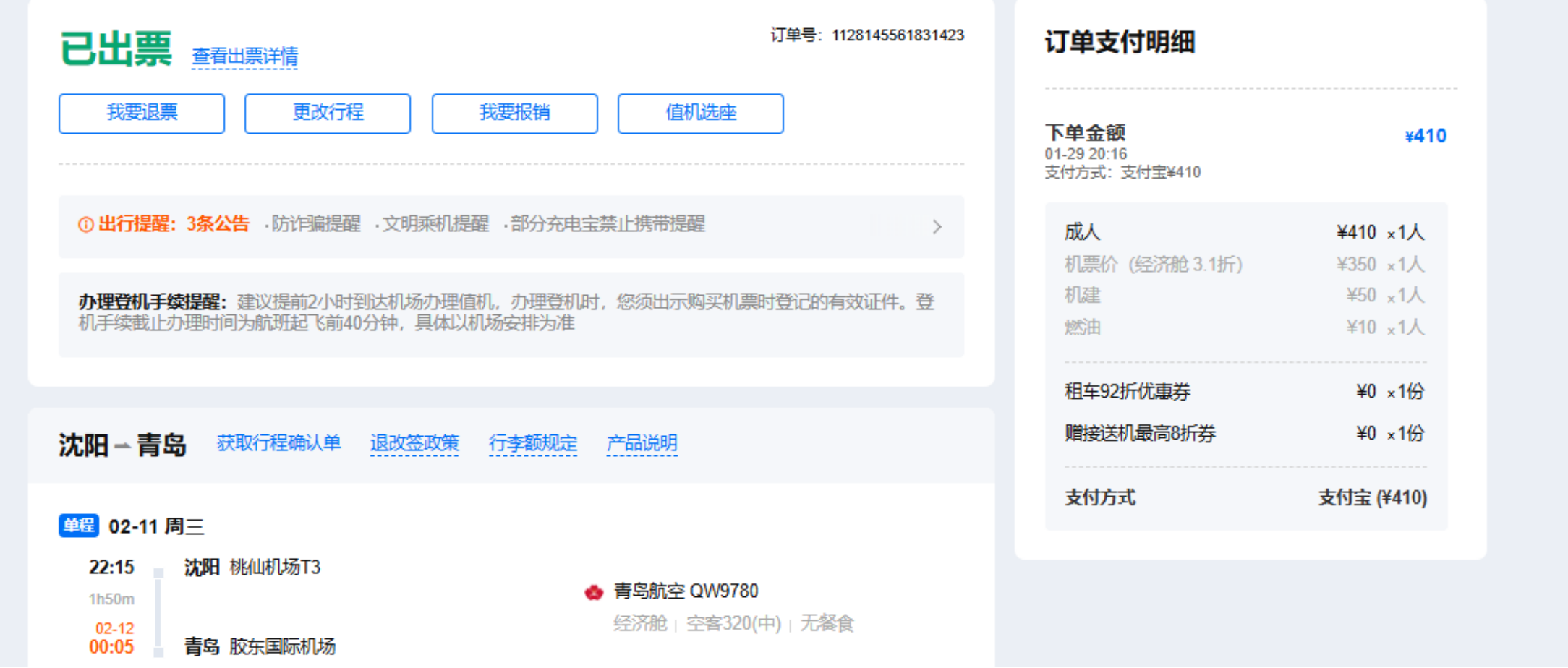The height and width of the screenshot is (668, 1568).
Task: Click 部分充电宝禁止携带提醒 power bank notice
Action: click(x=608, y=224)
